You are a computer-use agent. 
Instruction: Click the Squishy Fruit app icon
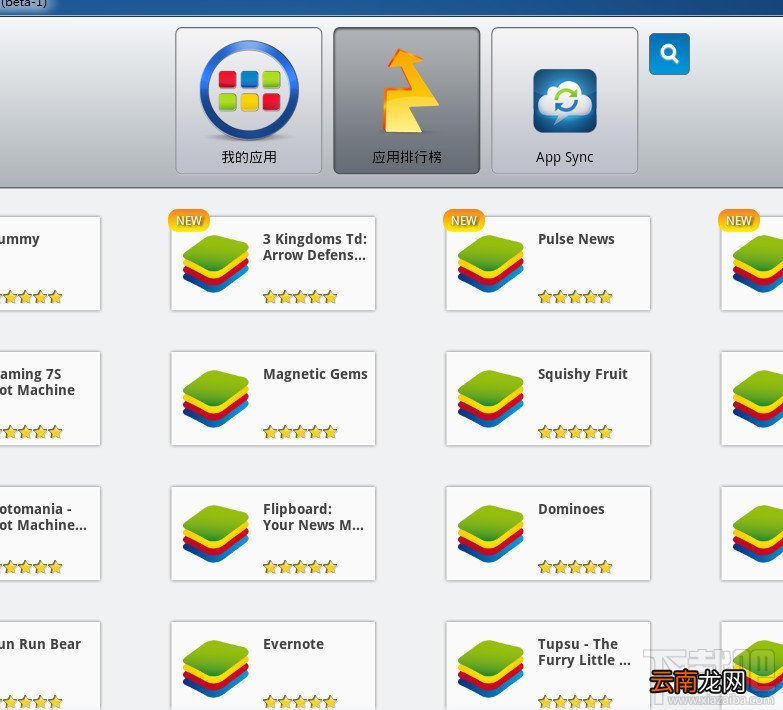(x=490, y=398)
